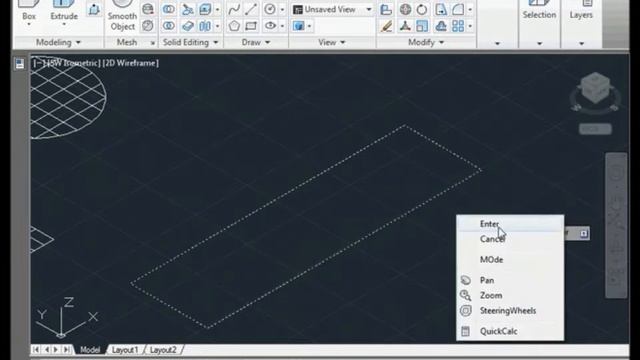Switch to the Layout1 tab
This screenshot has width=640, height=360.
coord(125,350)
